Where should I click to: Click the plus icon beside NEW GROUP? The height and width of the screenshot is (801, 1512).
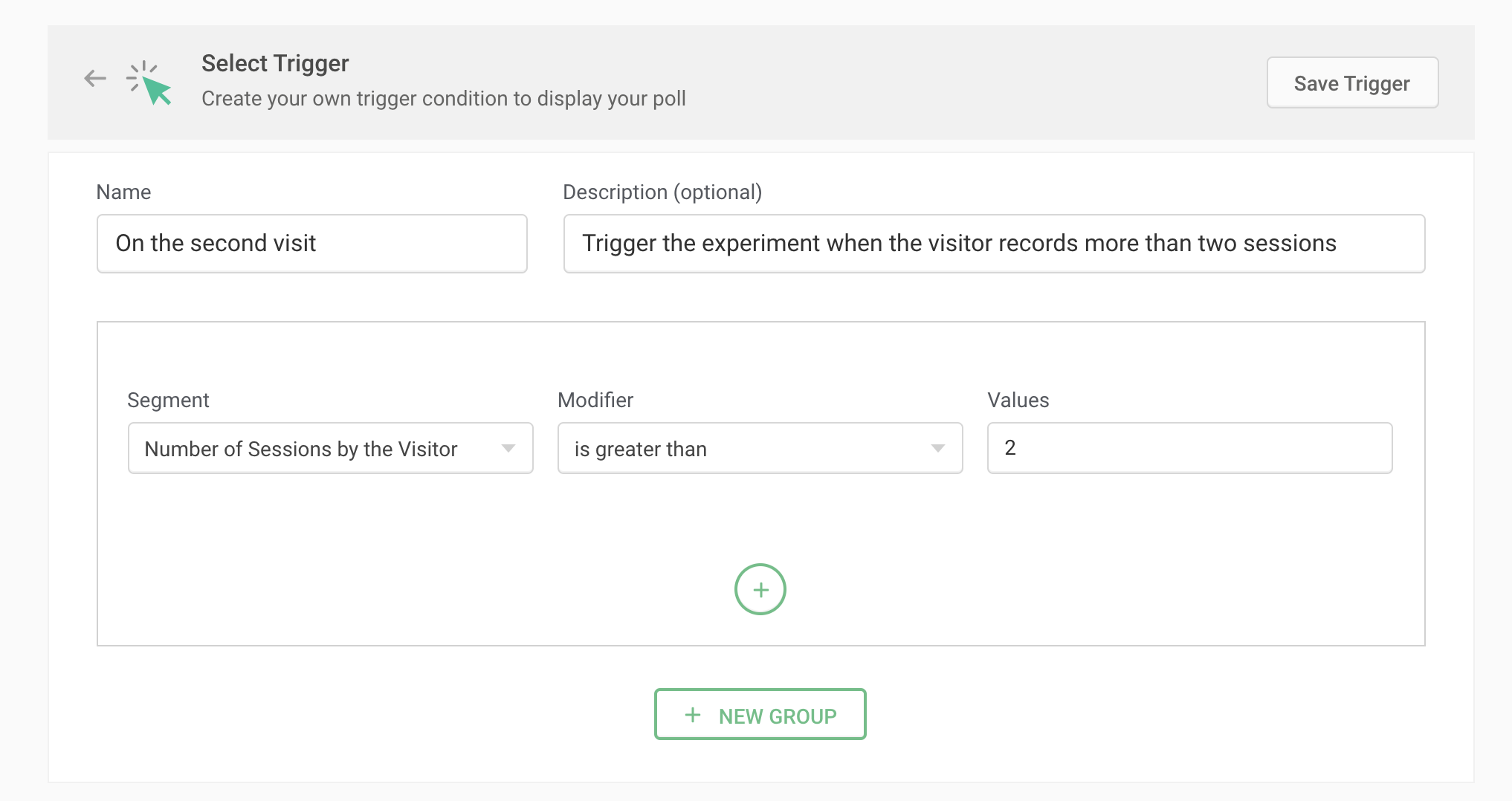[693, 715]
